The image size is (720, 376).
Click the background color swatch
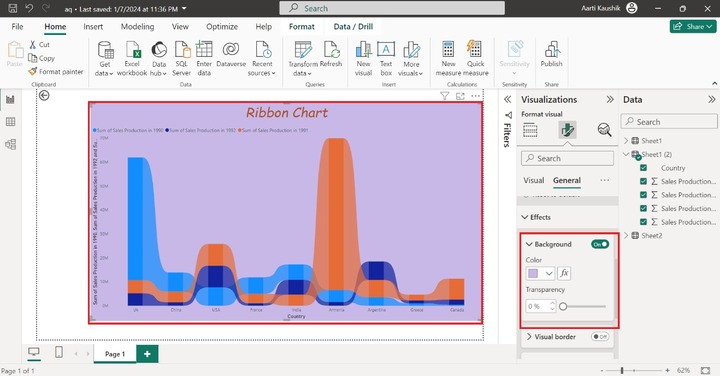click(x=533, y=274)
